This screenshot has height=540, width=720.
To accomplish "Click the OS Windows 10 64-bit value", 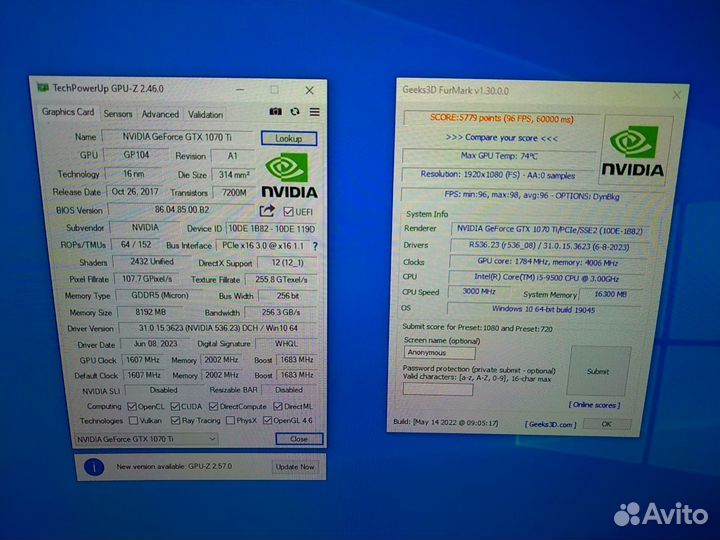I will [544, 309].
